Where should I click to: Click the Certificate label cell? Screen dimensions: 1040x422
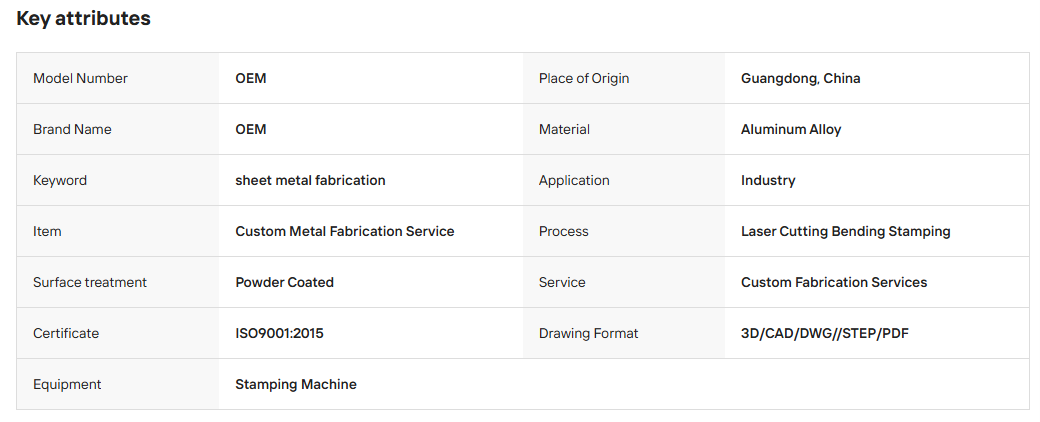click(x=117, y=334)
